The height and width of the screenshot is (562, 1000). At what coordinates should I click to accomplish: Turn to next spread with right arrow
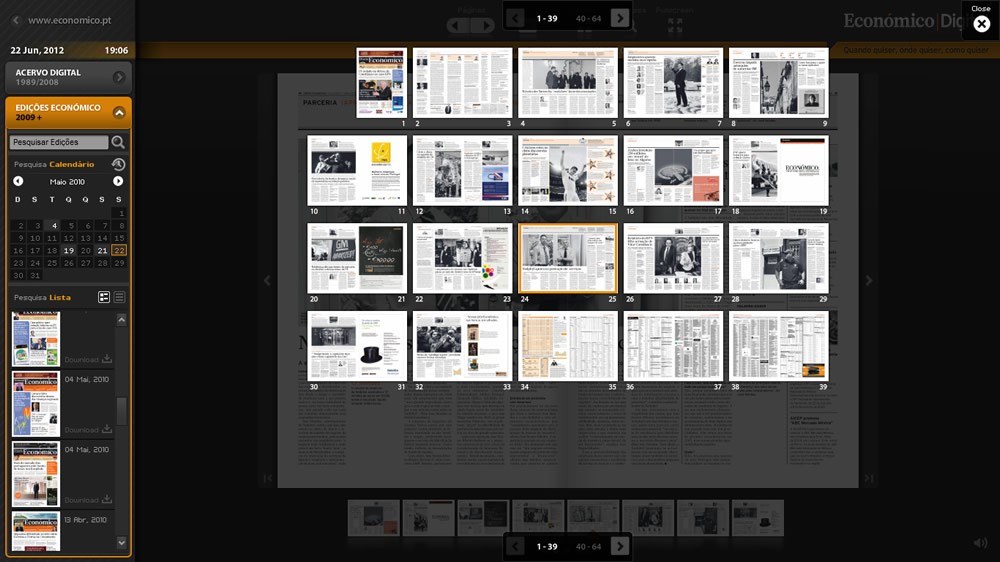coord(868,280)
